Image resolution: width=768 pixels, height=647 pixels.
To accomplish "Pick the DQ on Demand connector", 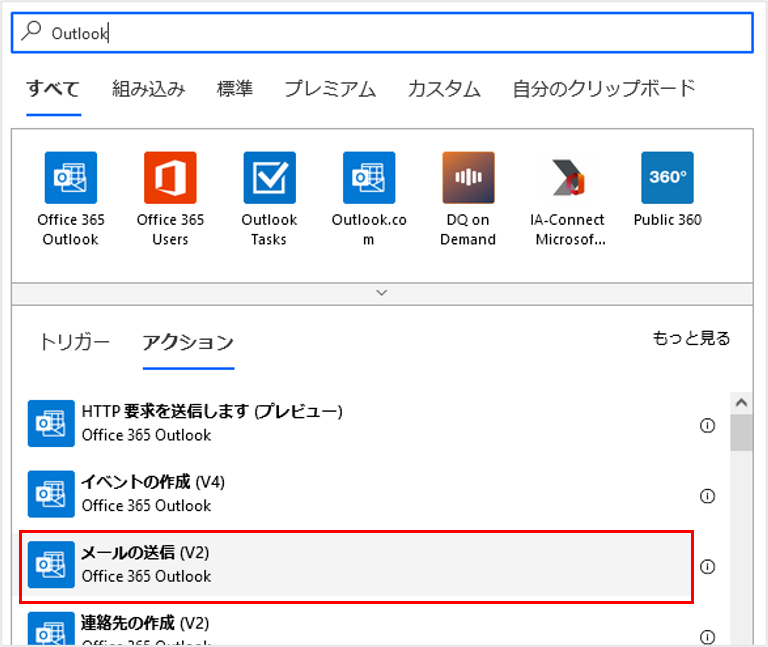I will [468, 178].
